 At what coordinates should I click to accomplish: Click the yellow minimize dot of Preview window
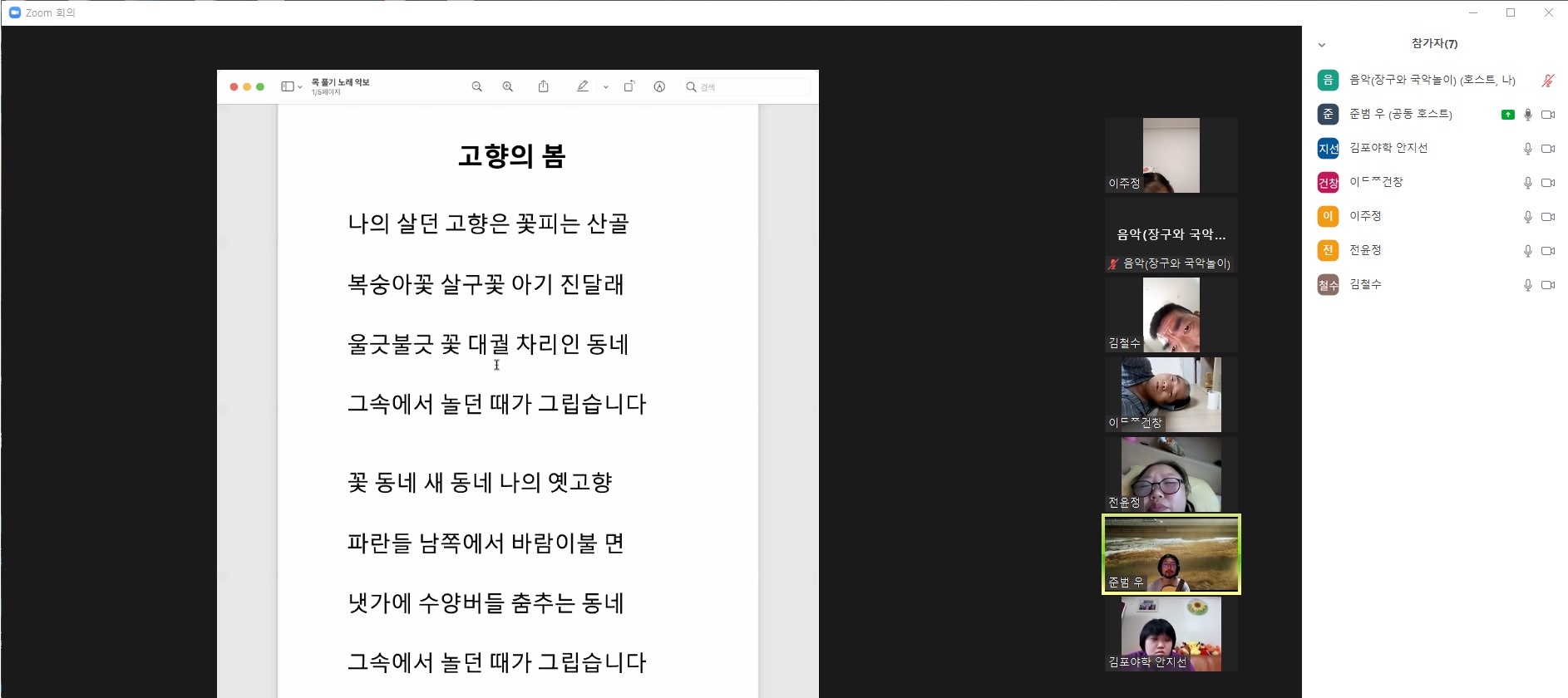[x=247, y=86]
